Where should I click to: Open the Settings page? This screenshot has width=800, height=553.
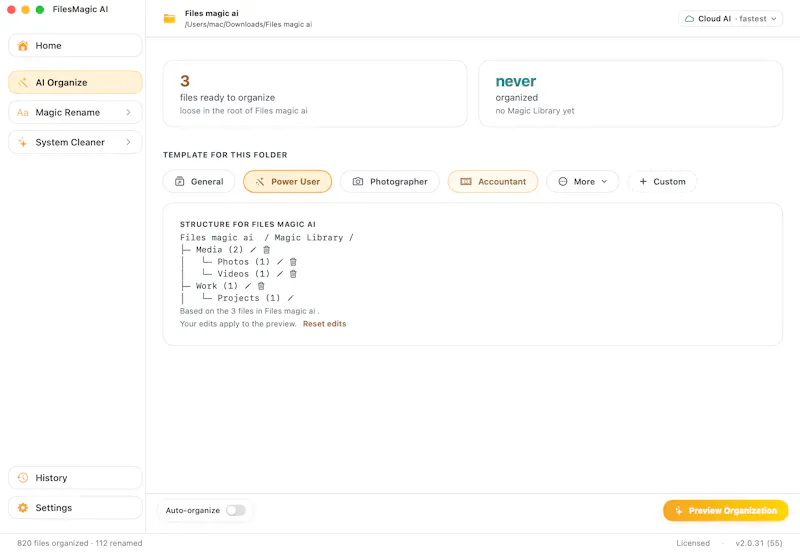click(75, 508)
